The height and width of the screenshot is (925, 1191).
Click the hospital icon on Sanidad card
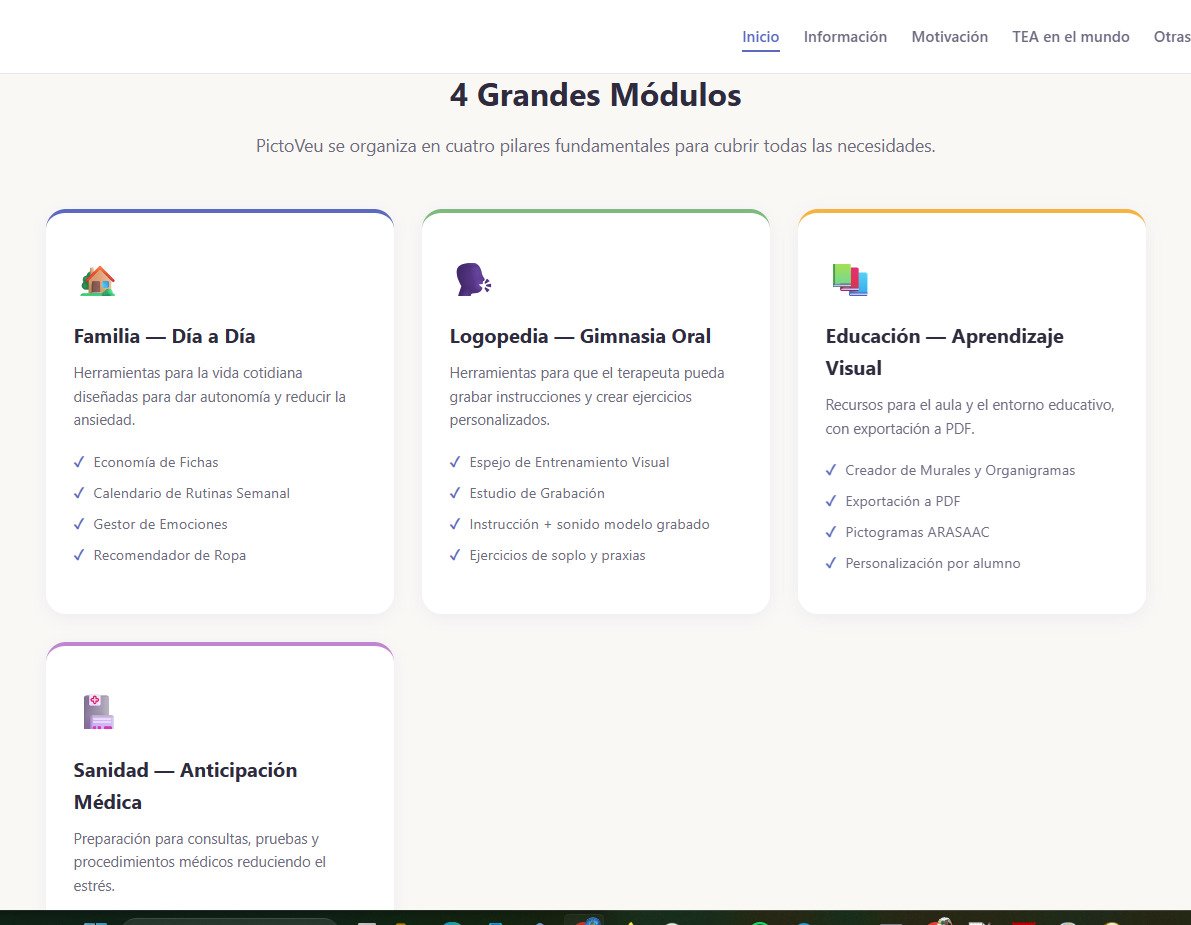pos(98,712)
